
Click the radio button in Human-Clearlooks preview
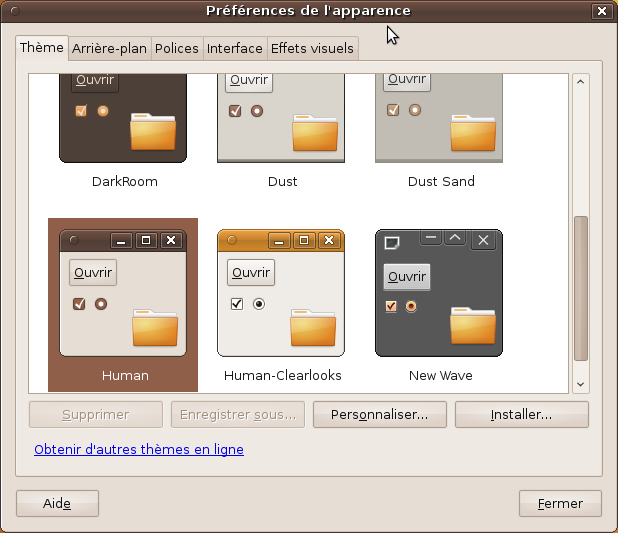[259, 304]
